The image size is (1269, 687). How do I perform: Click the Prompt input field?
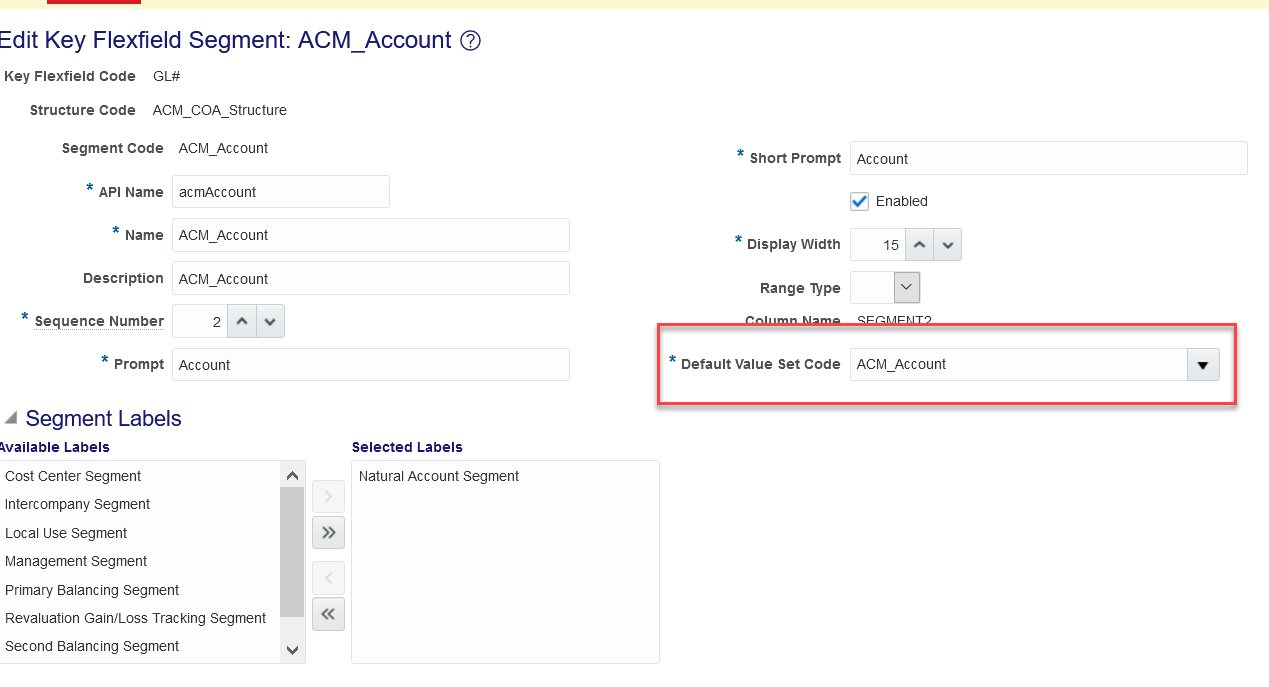tap(371, 365)
